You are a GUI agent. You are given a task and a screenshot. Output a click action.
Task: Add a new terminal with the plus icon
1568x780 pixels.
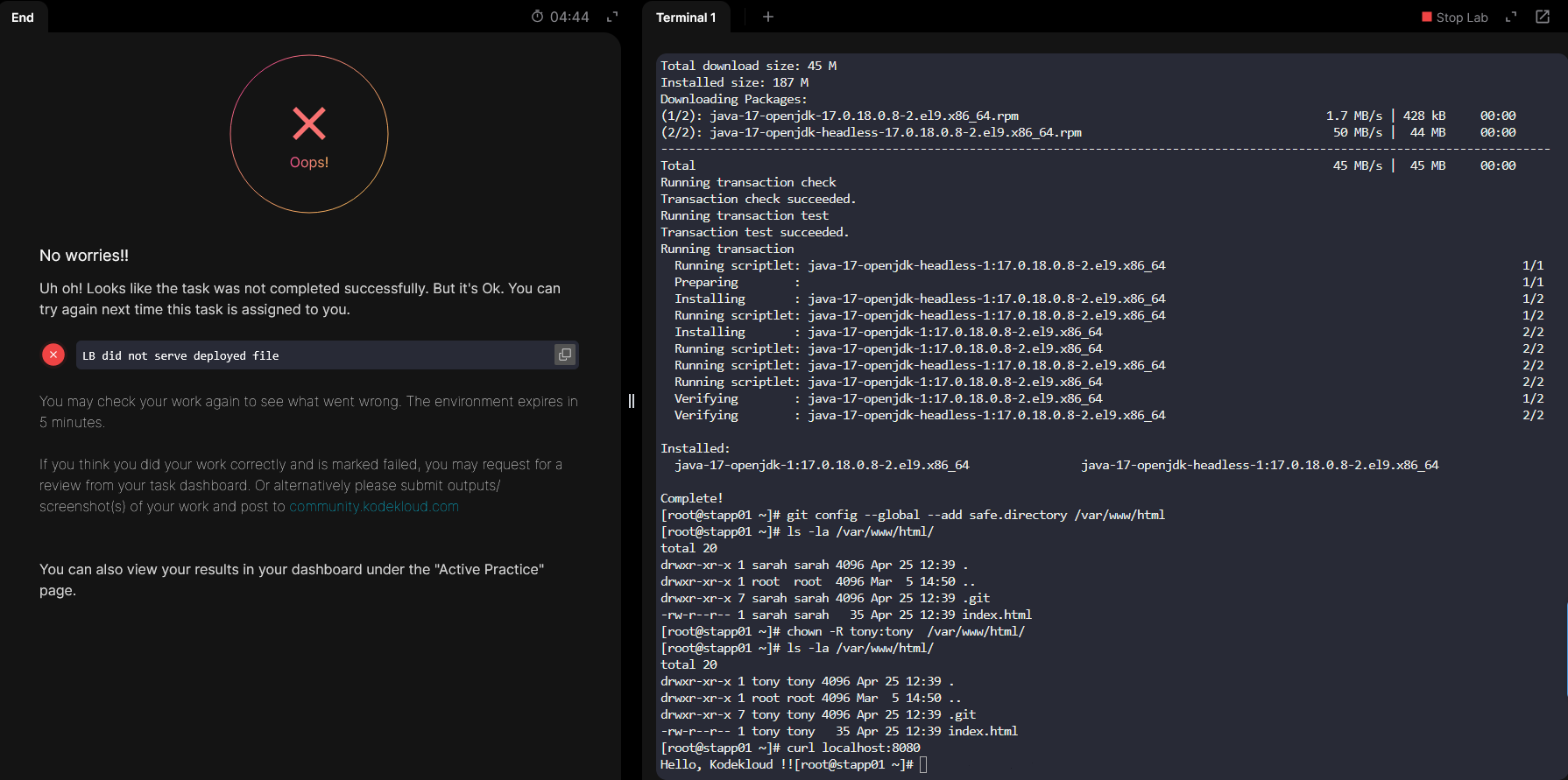coord(768,17)
